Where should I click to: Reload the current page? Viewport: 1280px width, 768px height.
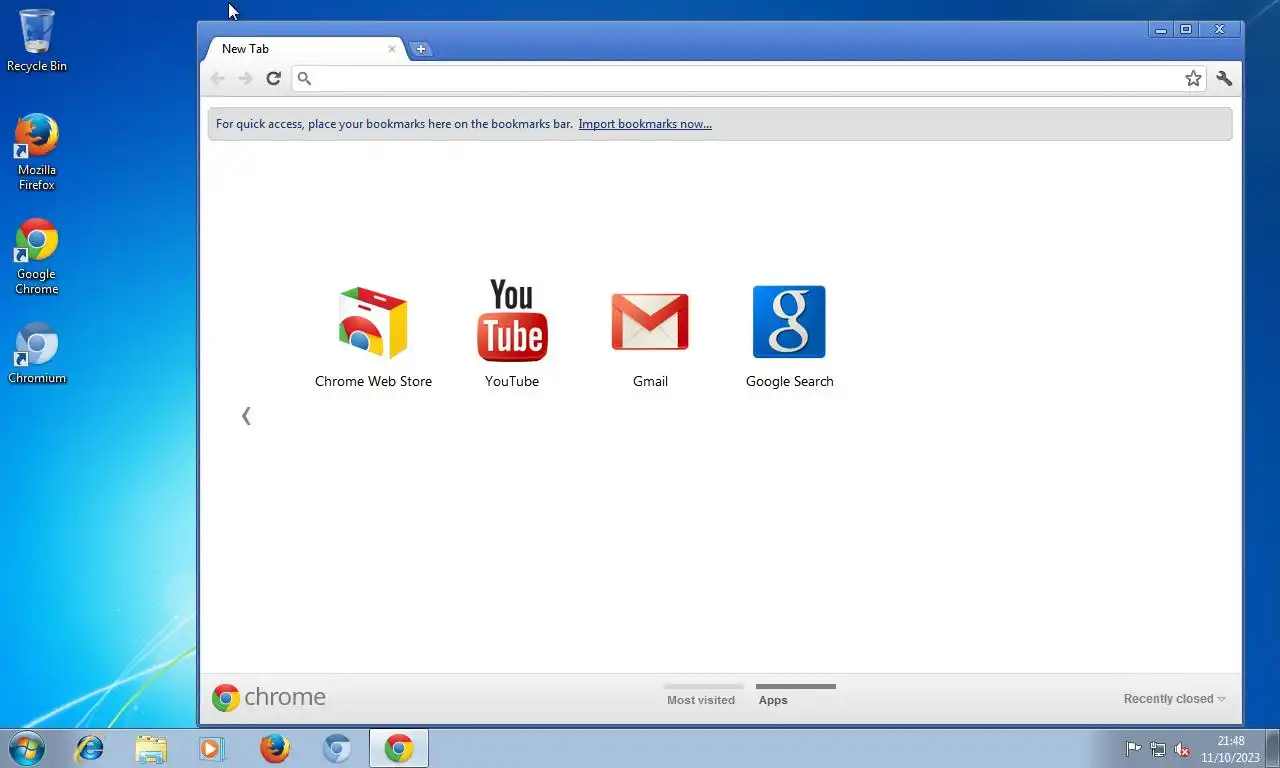[x=273, y=78]
